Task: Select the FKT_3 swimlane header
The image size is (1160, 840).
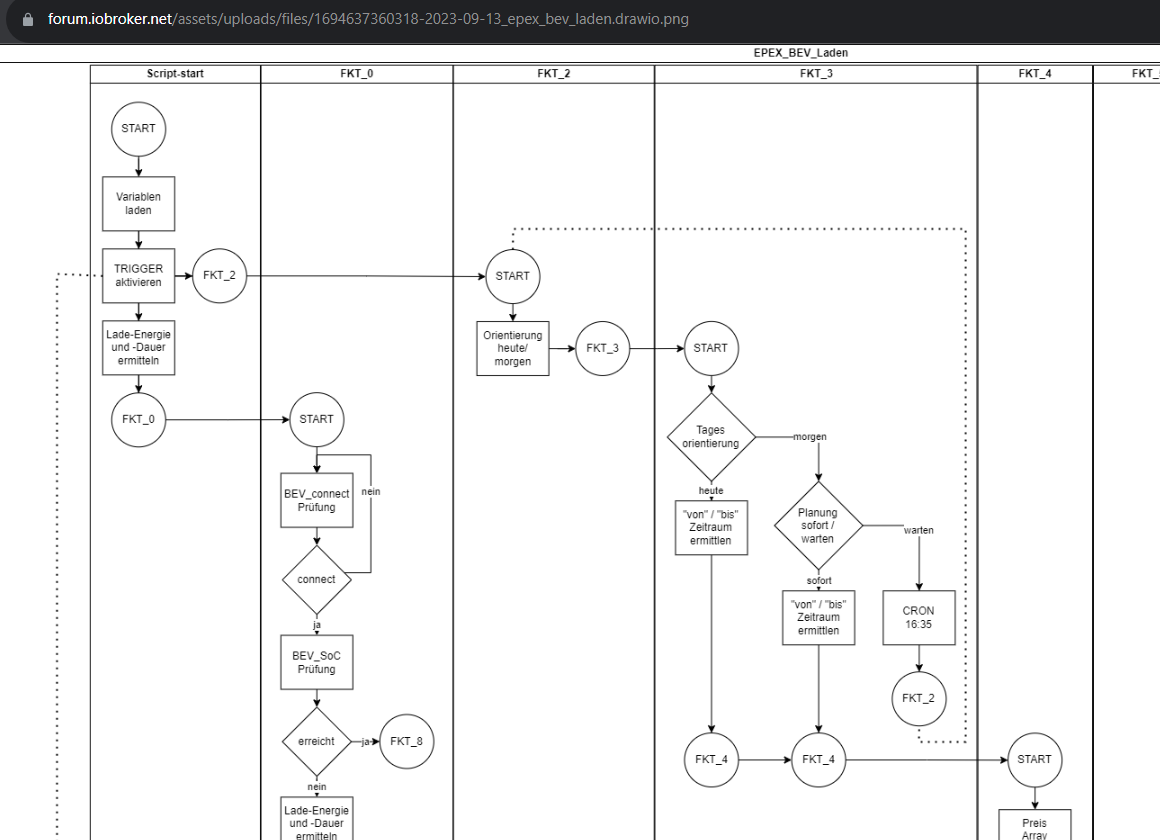Action: pyautogui.click(x=815, y=73)
